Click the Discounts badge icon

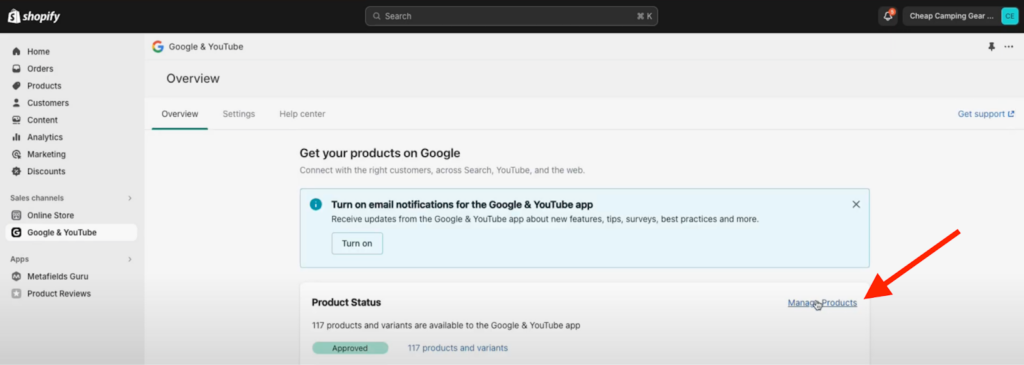click(16, 171)
